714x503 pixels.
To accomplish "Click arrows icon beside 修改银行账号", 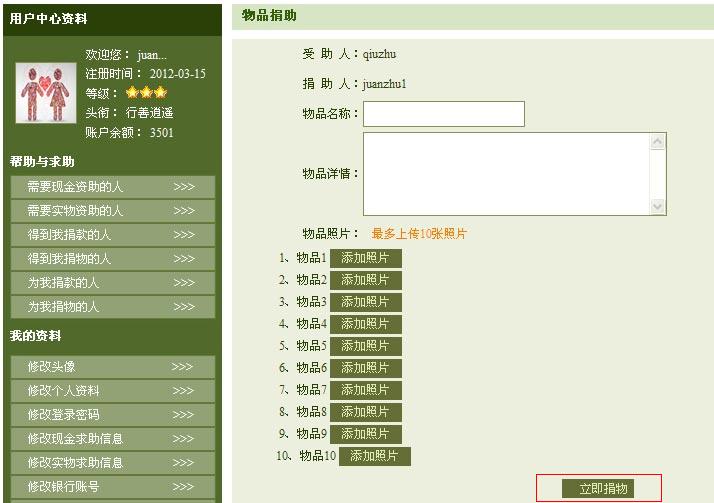I will [183, 487].
